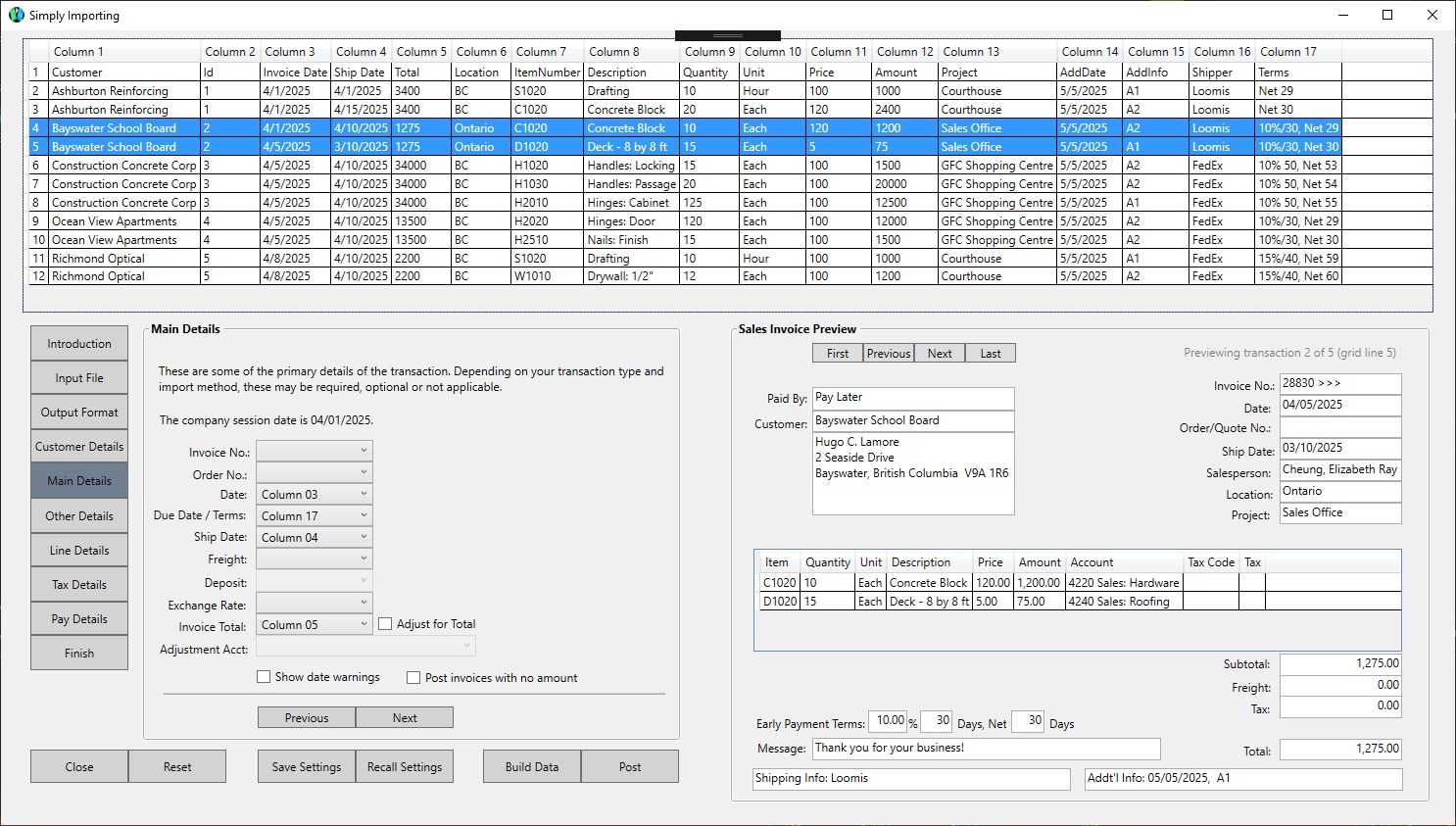This screenshot has width=1456, height=826.
Task: Show Previous transaction in Sales Invoice Preview
Action: [x=889, y=354]
